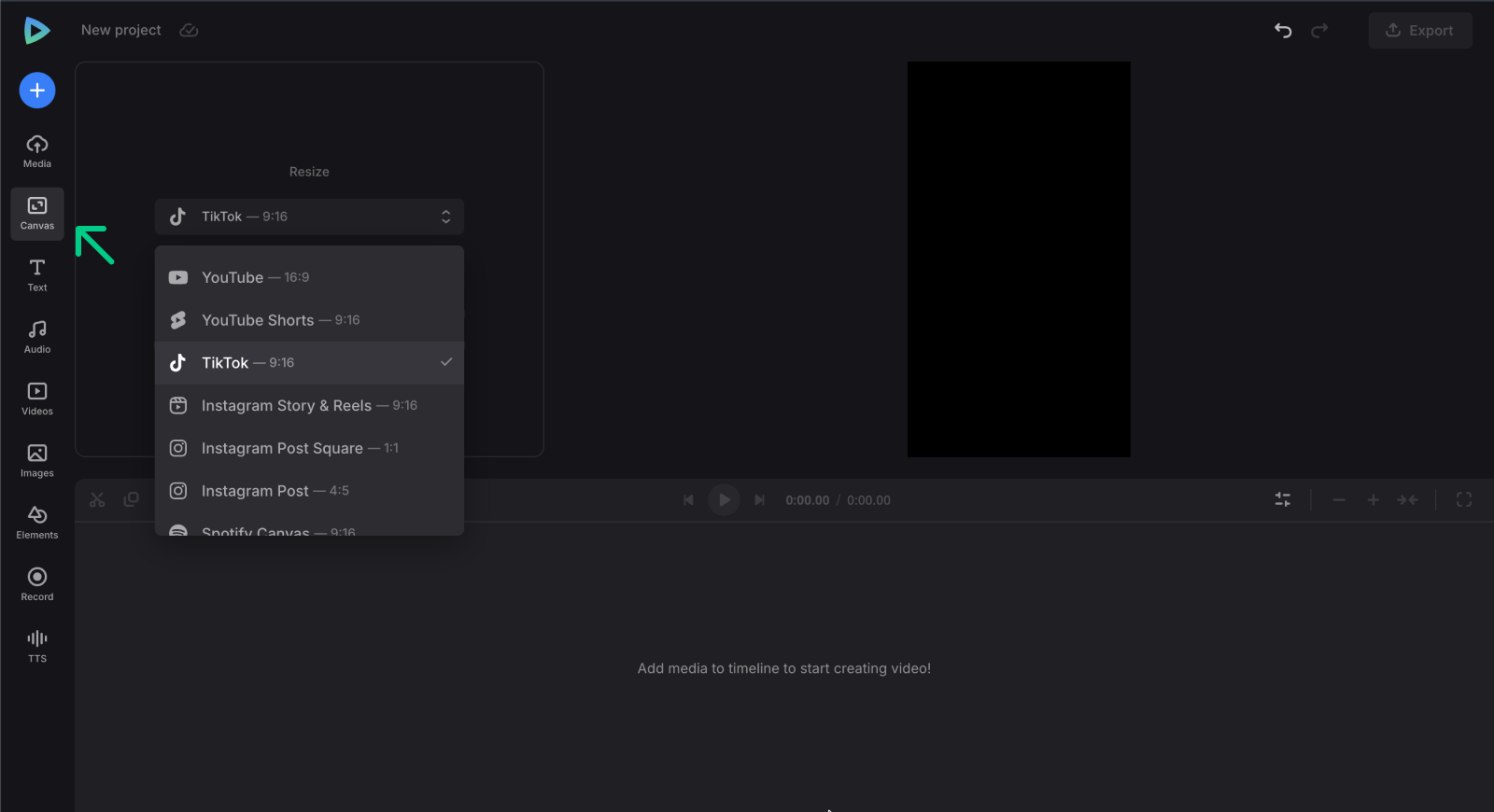
Task: Zoom out the timeline with minus
Action: [1339, 500]
